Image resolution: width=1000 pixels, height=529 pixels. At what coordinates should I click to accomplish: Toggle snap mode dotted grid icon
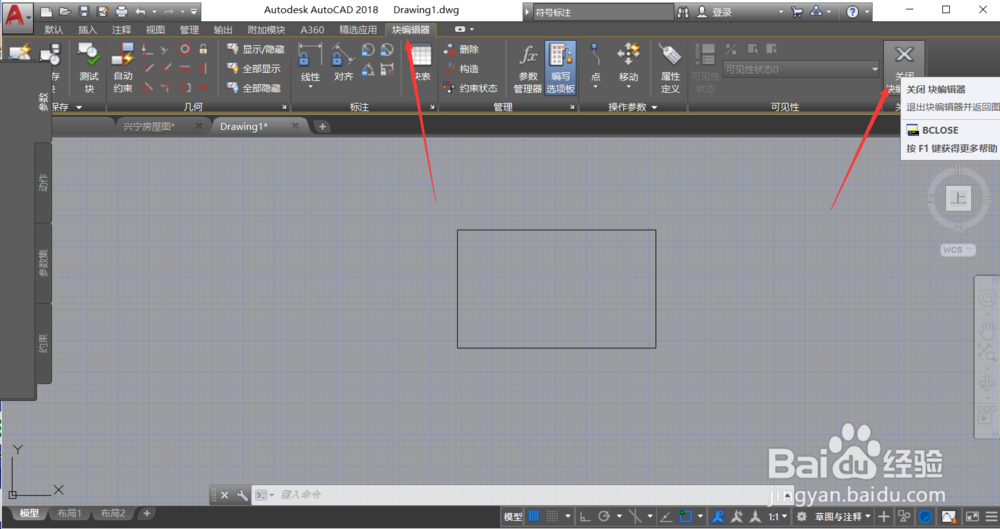[553, 516]
